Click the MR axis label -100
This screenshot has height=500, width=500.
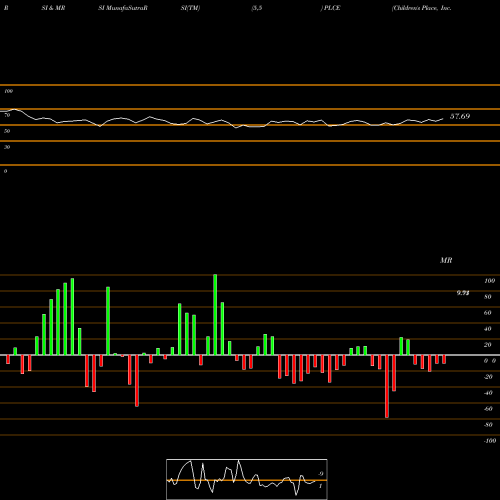pos(490,441)
